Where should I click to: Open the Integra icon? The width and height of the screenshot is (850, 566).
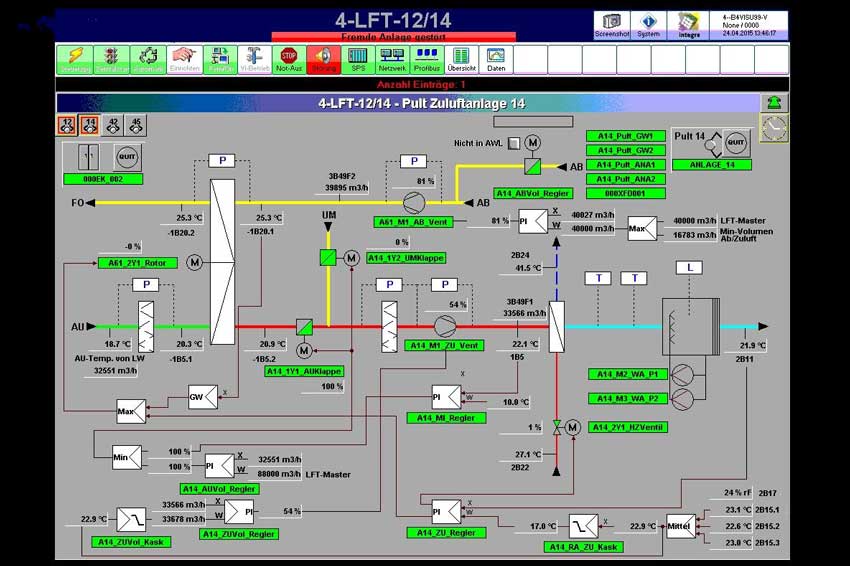[x=688, y=25]
